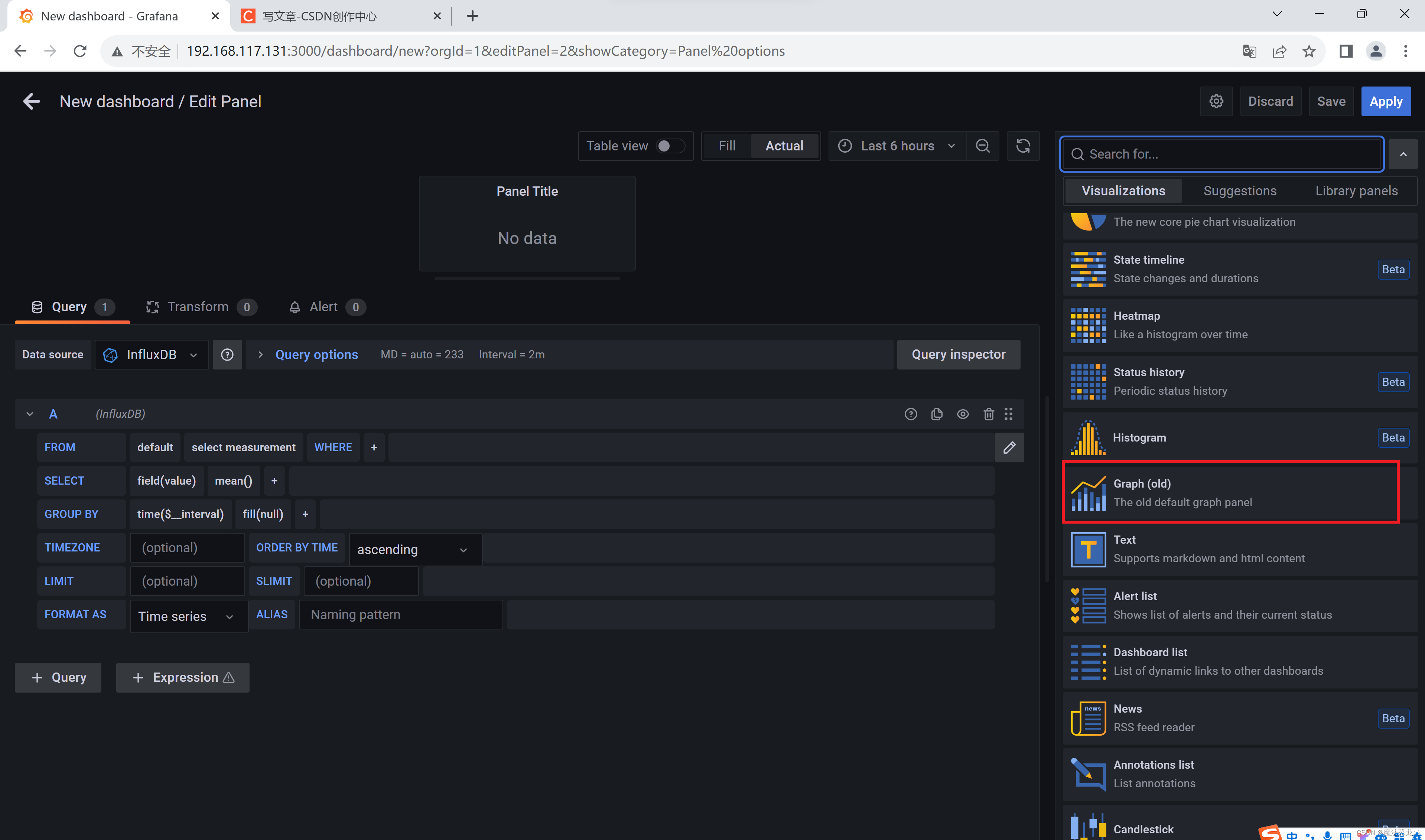Click the data source help question icon
Screen dimensions: 1425x840
[x=227, y=355]
